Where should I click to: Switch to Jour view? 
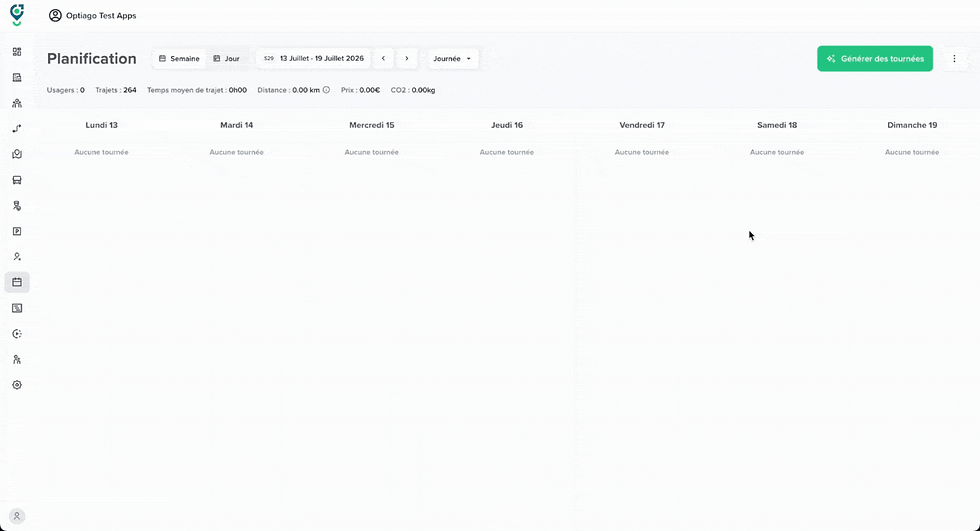tap(226, 59)
